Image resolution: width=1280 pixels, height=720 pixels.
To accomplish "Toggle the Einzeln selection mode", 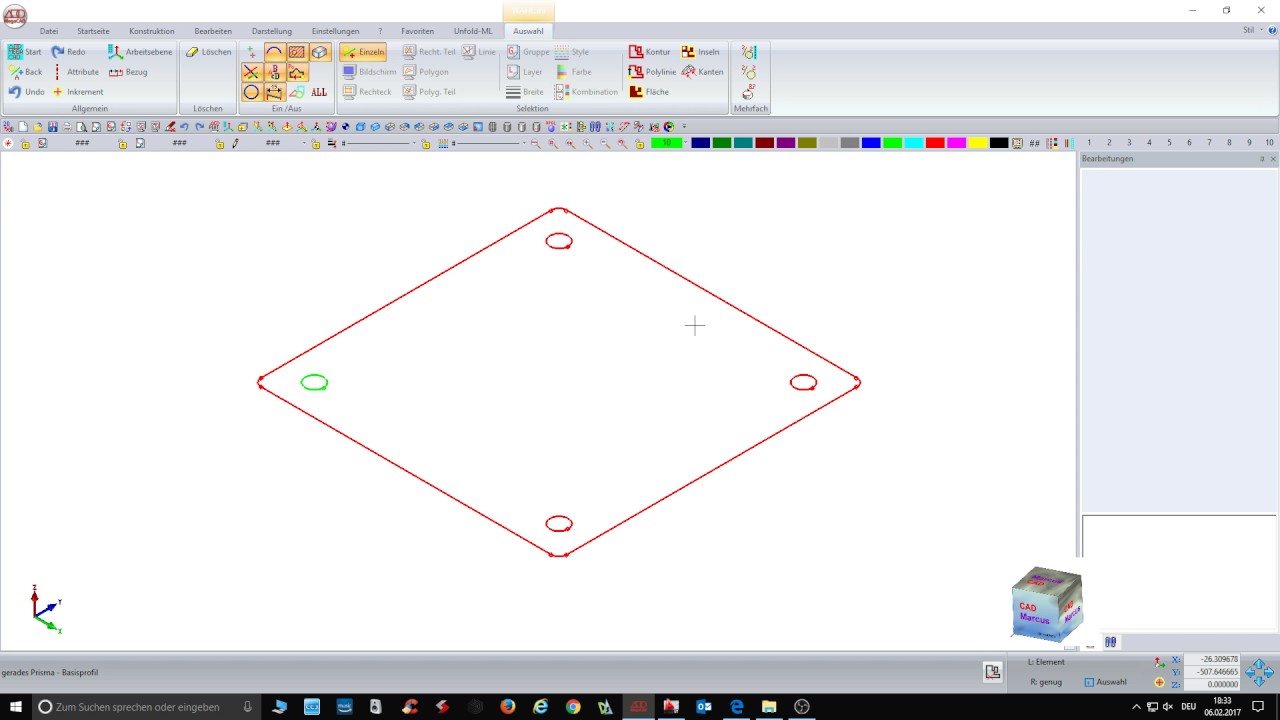I will tap(363, 52).
